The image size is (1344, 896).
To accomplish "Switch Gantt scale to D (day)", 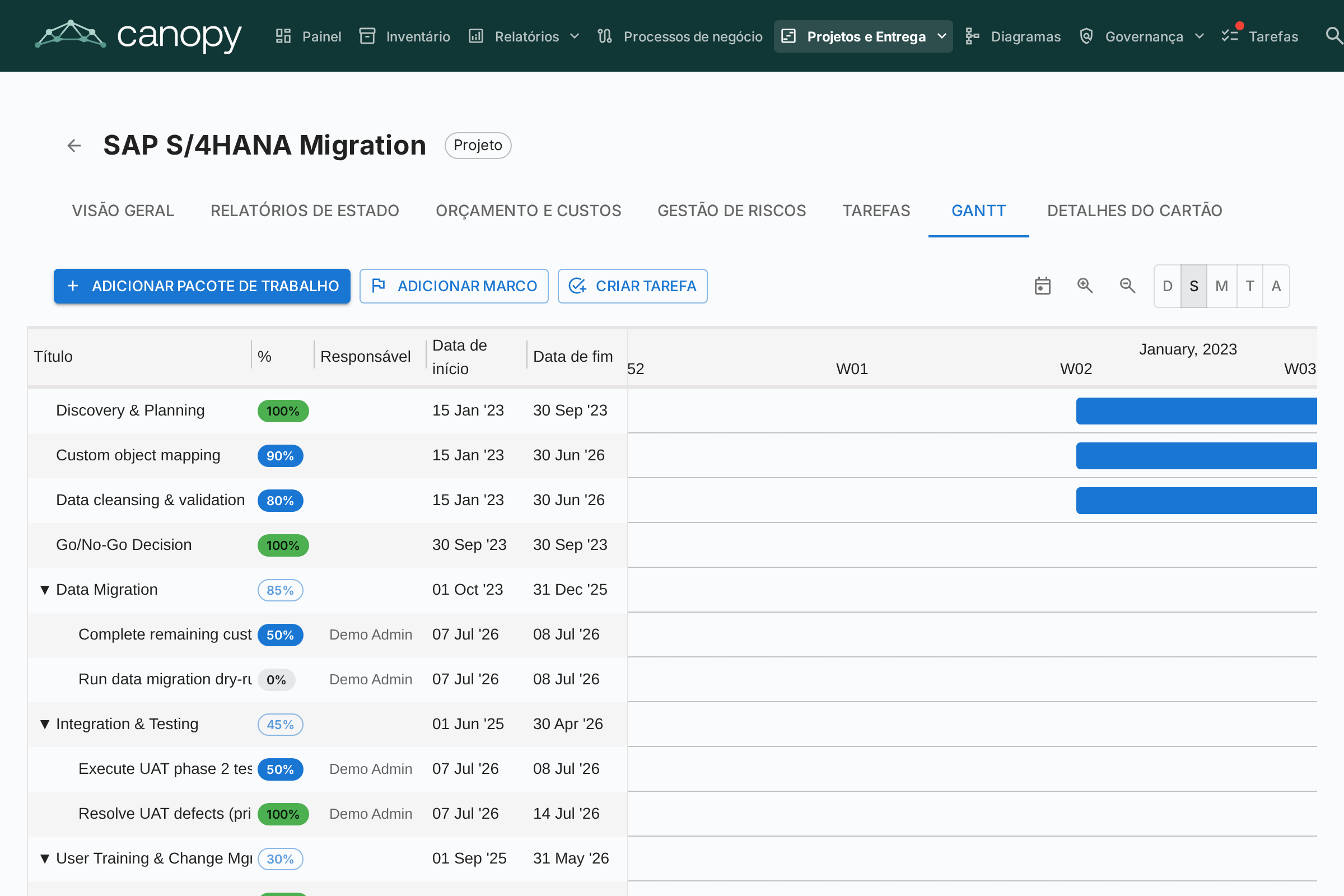I will coord(1168,286).
